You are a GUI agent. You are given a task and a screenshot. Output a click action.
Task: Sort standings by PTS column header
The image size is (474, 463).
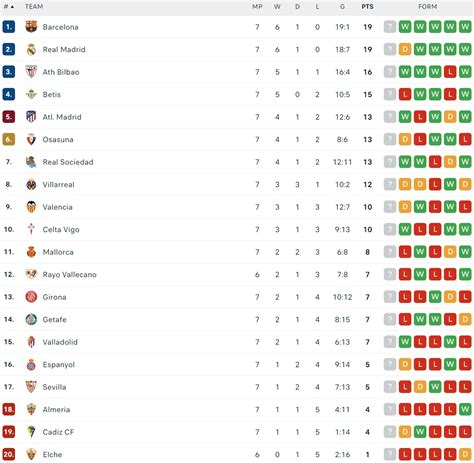[367, 6]
